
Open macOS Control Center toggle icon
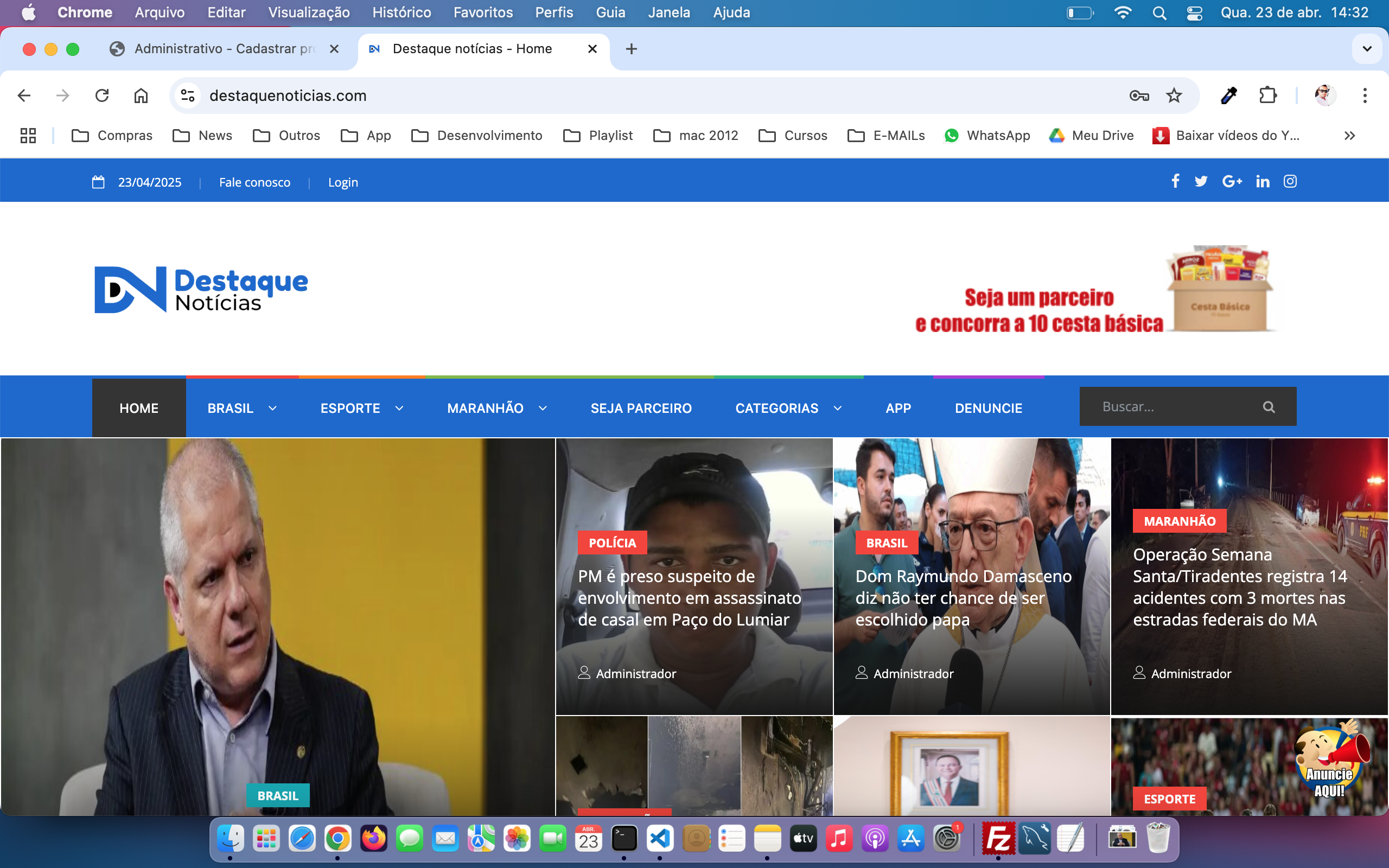point(1194,12)
